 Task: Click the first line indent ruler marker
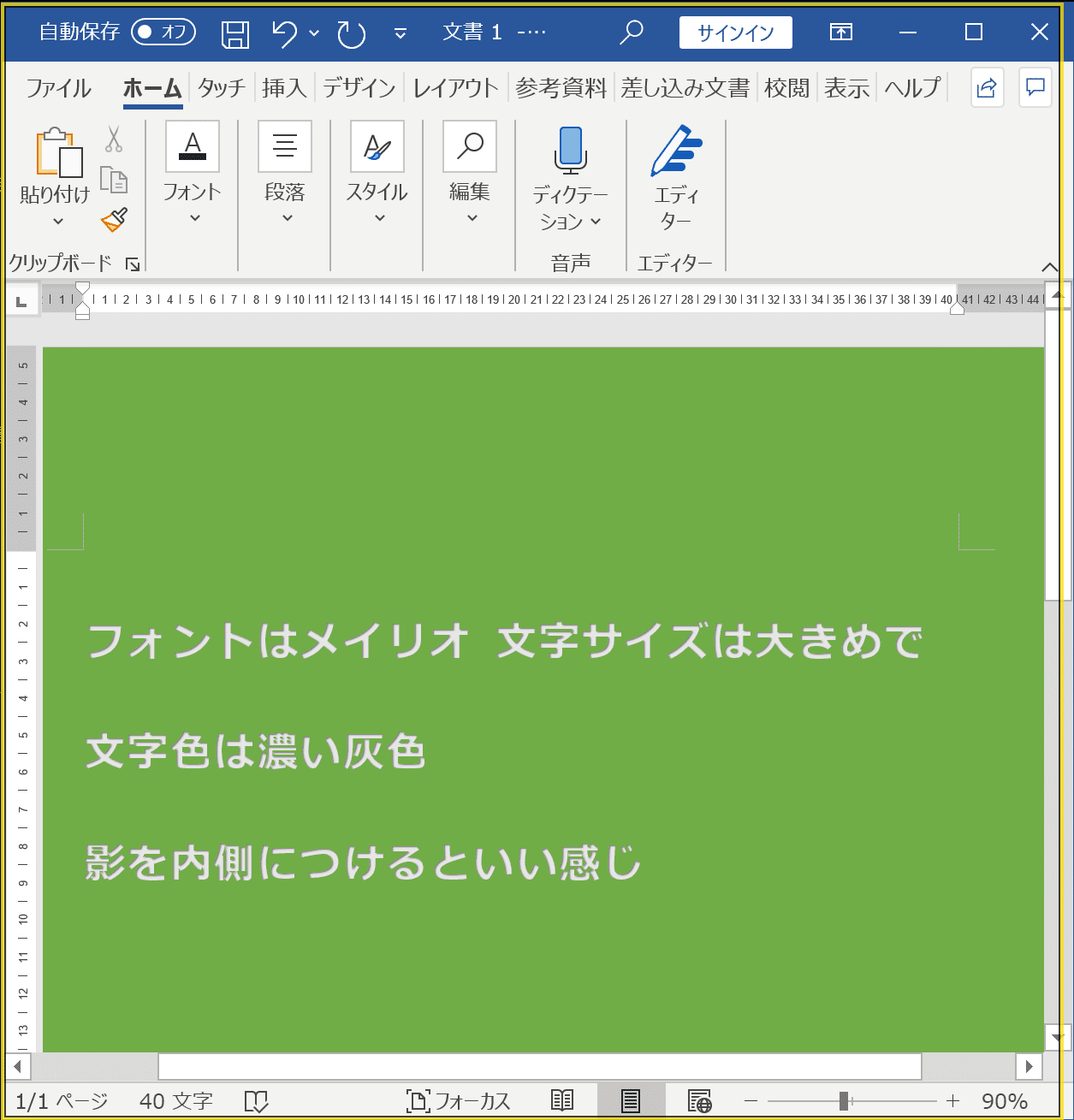click(82, 287)
